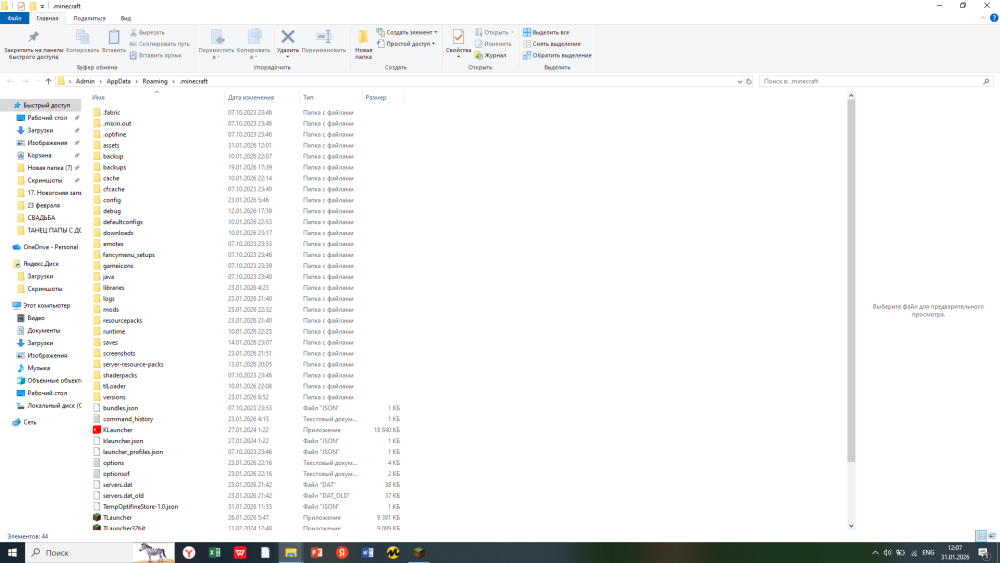Open the Open (Открыть) dropdown in ribbon

(494, 33)
